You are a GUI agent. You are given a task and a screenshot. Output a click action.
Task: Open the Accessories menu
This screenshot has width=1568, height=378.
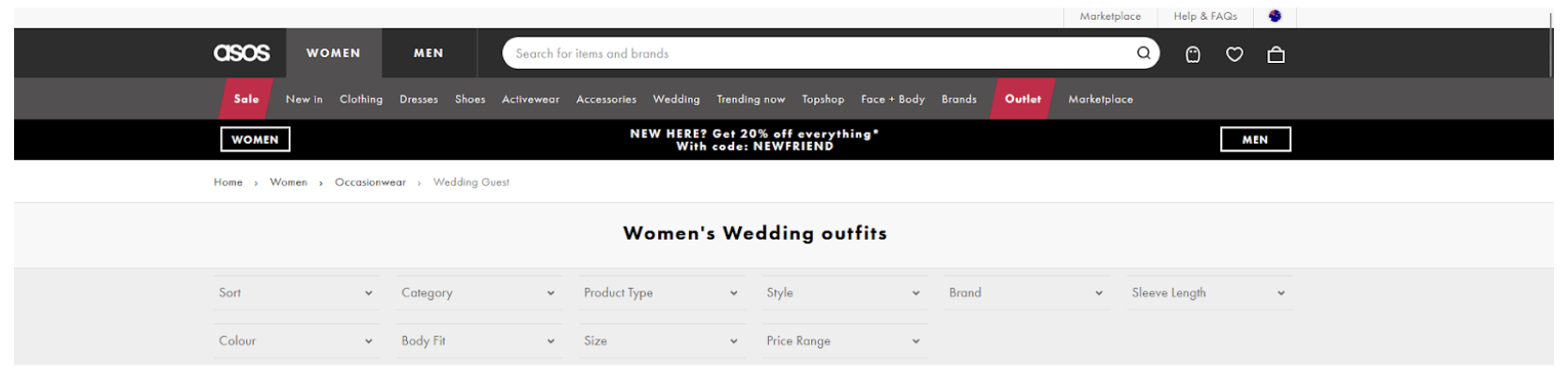(606, 99)
